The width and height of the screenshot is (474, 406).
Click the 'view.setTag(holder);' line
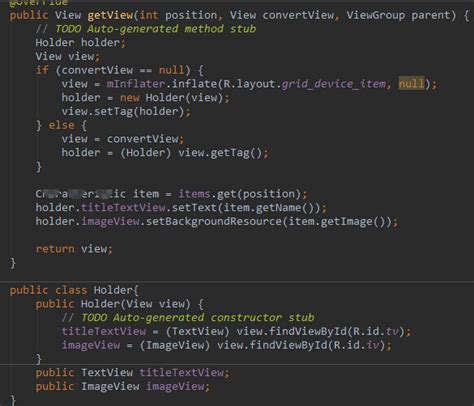pos(126,111)
